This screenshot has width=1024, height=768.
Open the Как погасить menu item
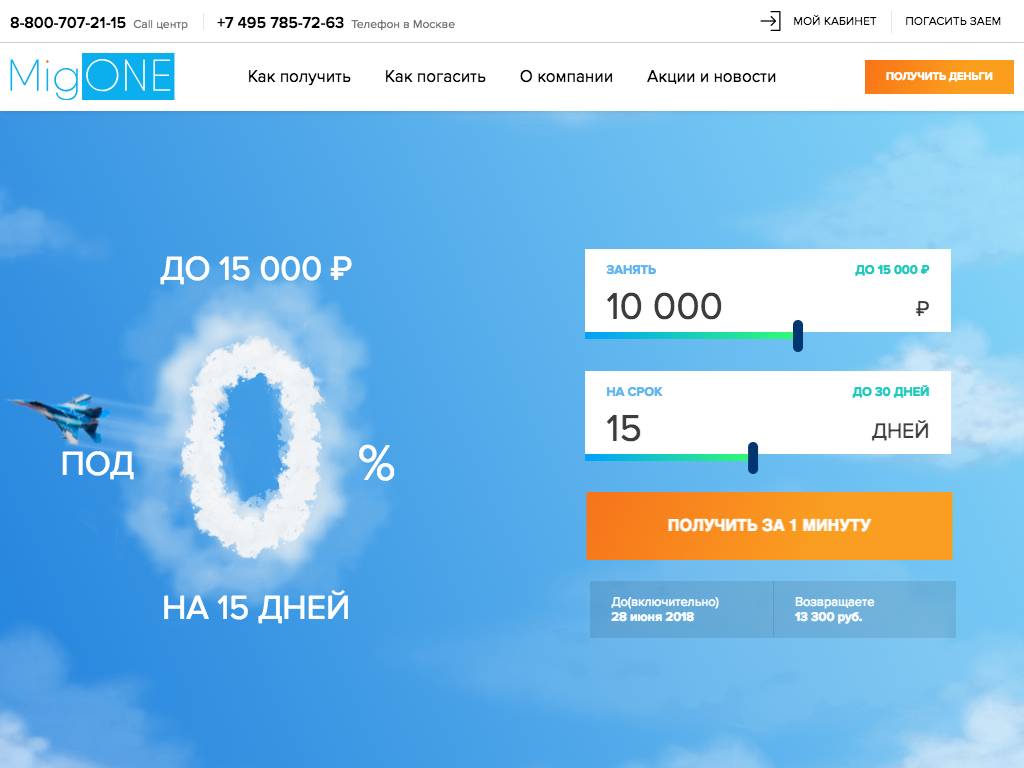tap(435, 77)
